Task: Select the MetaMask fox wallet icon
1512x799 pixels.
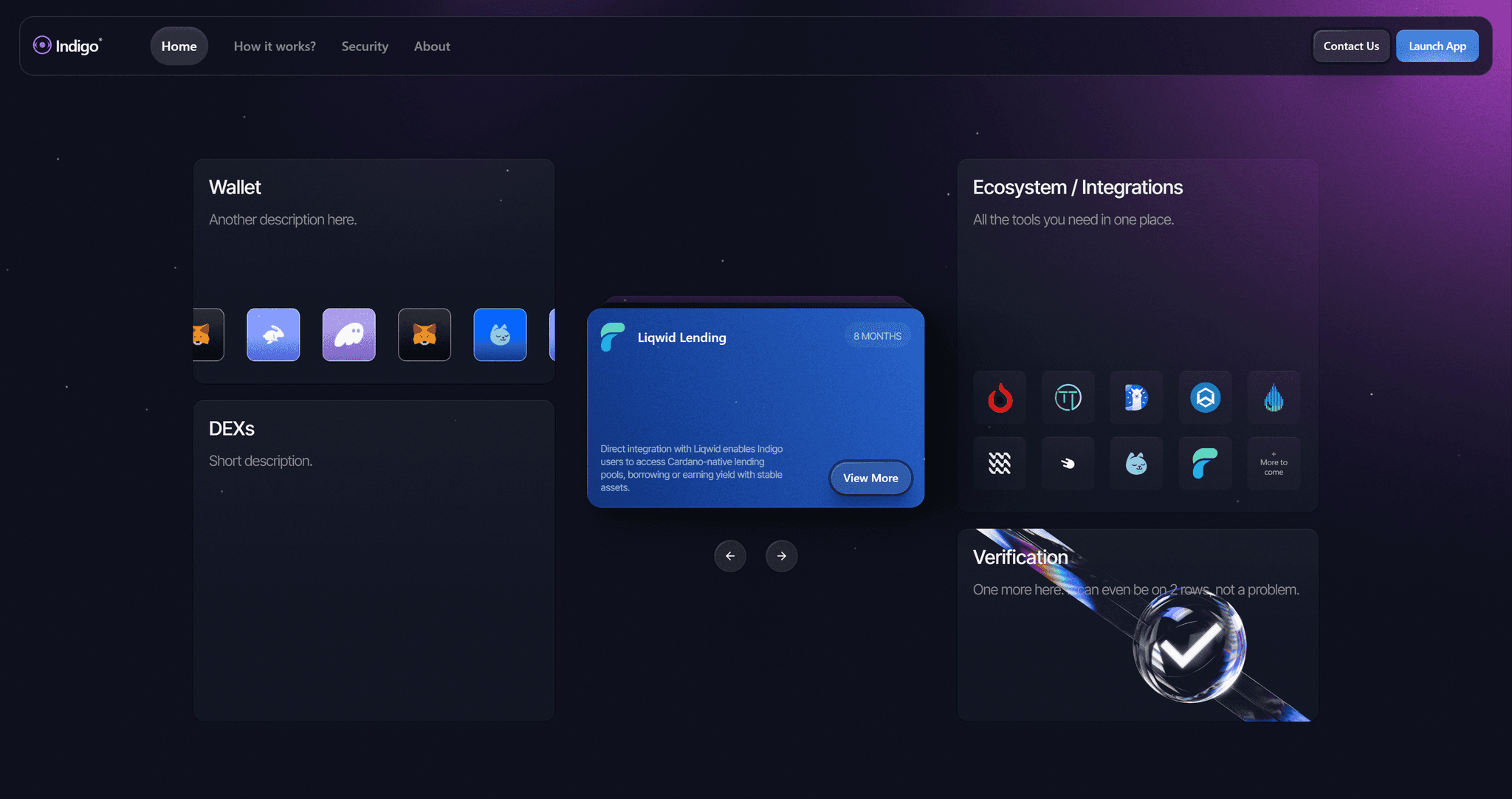Action: click(x=425, y=335)
